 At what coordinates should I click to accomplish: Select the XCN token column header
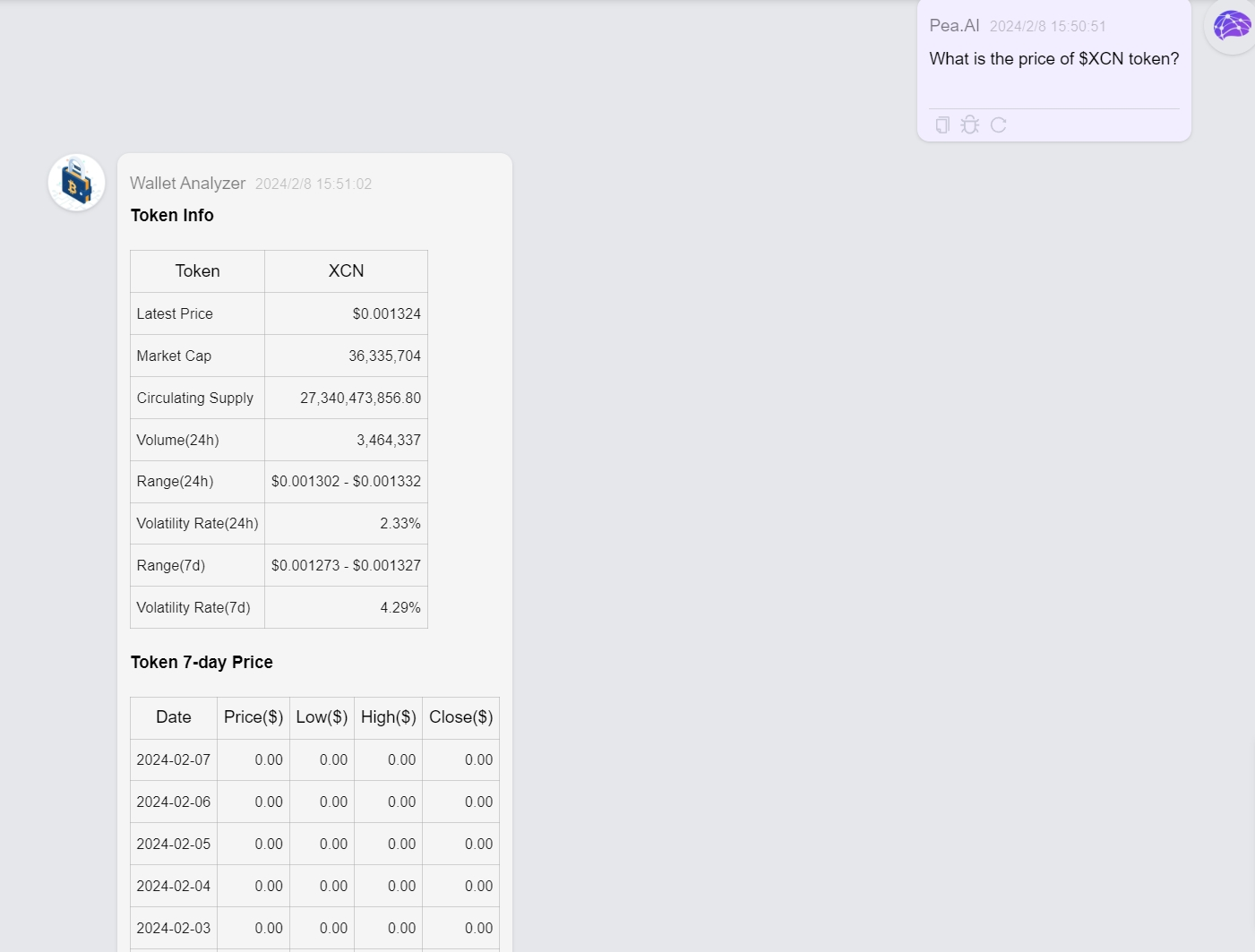[346, 270]
